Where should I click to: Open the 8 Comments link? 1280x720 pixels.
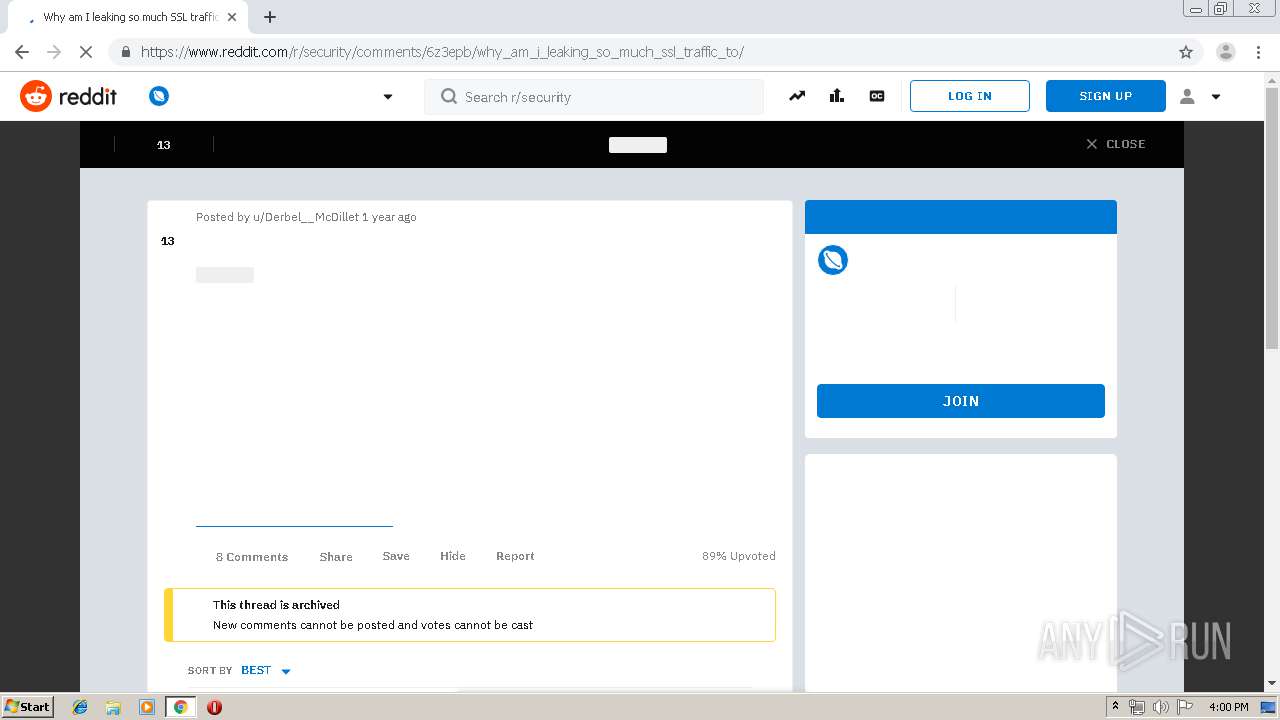click(252, 557)
